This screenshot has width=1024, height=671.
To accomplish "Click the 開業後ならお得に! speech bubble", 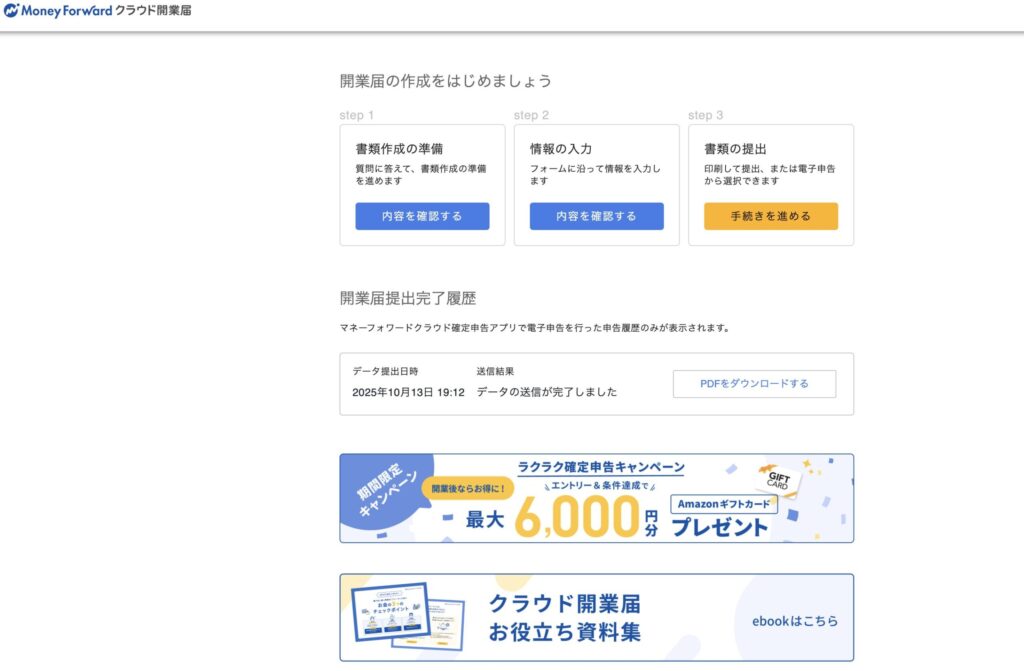I will (468, 488).
